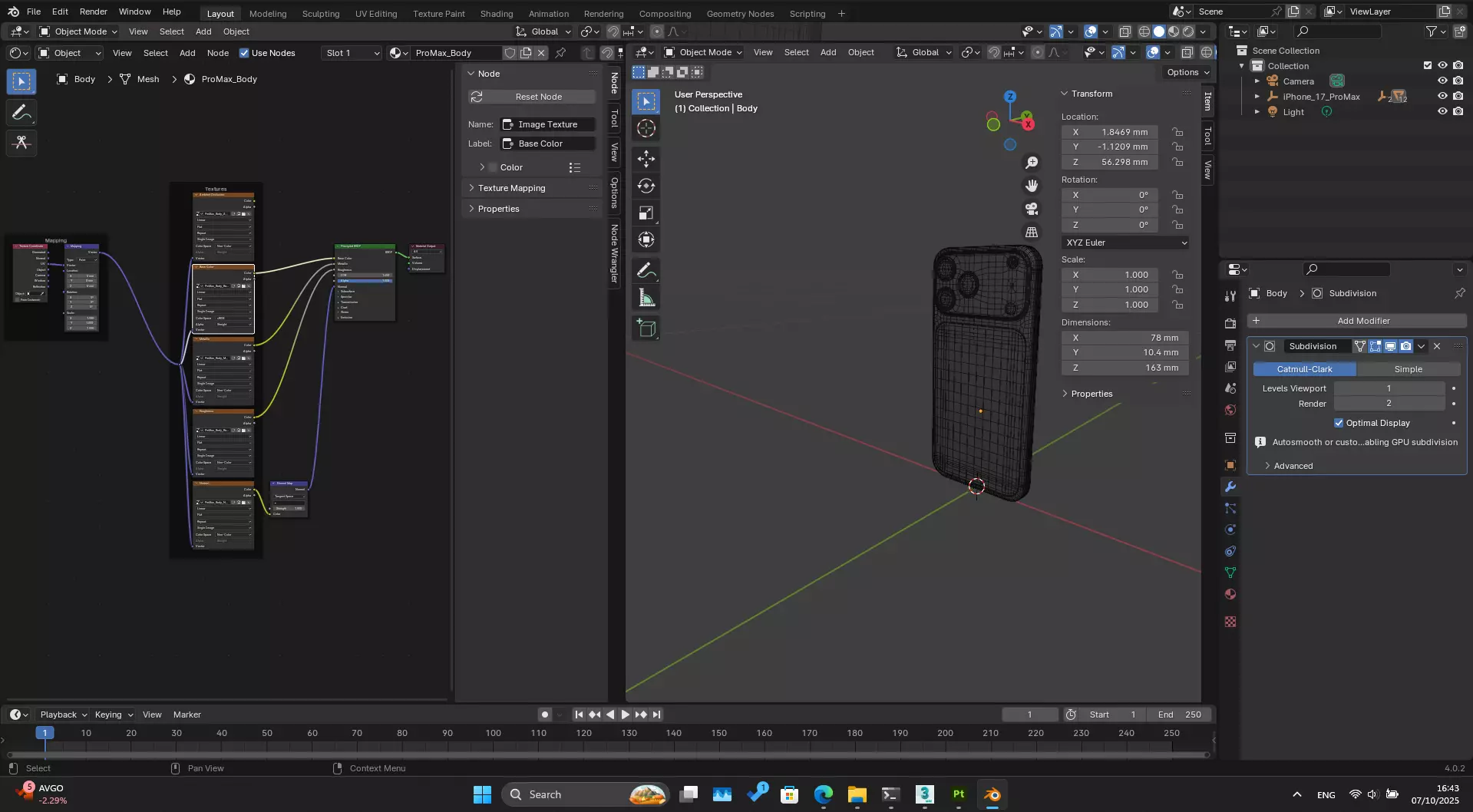
Task: Open the Render properties tab
Action: click(1230, 323)
